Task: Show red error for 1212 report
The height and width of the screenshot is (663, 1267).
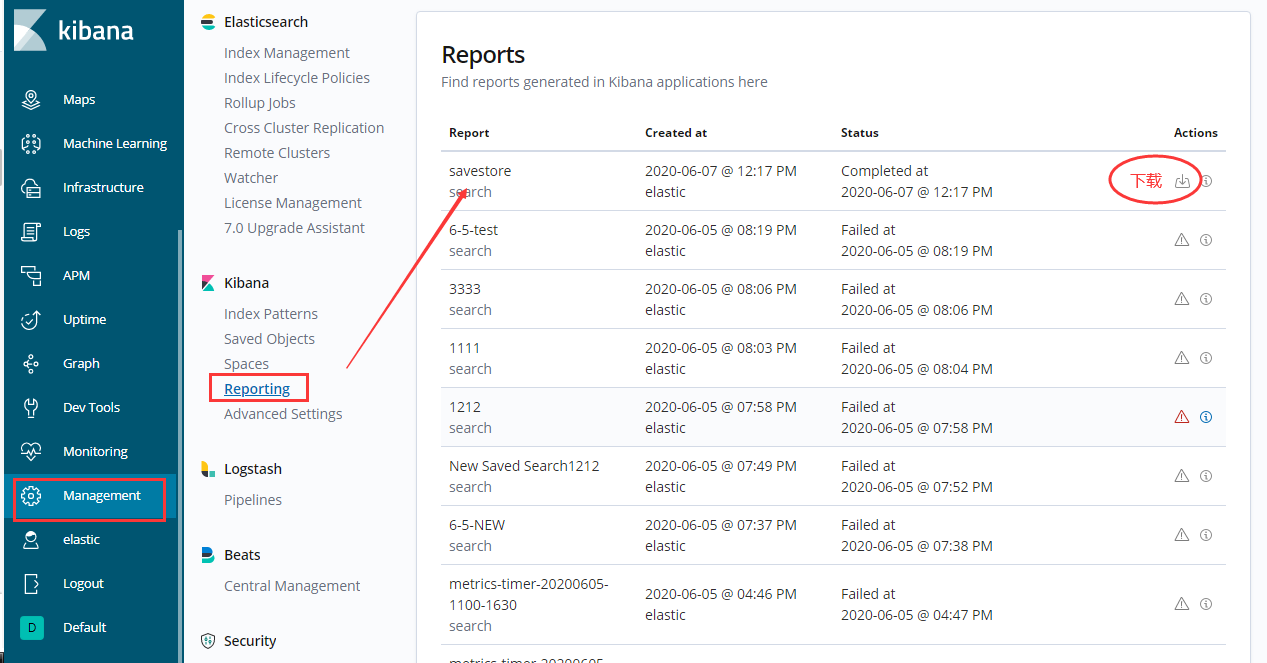Action: (1181, 417)
